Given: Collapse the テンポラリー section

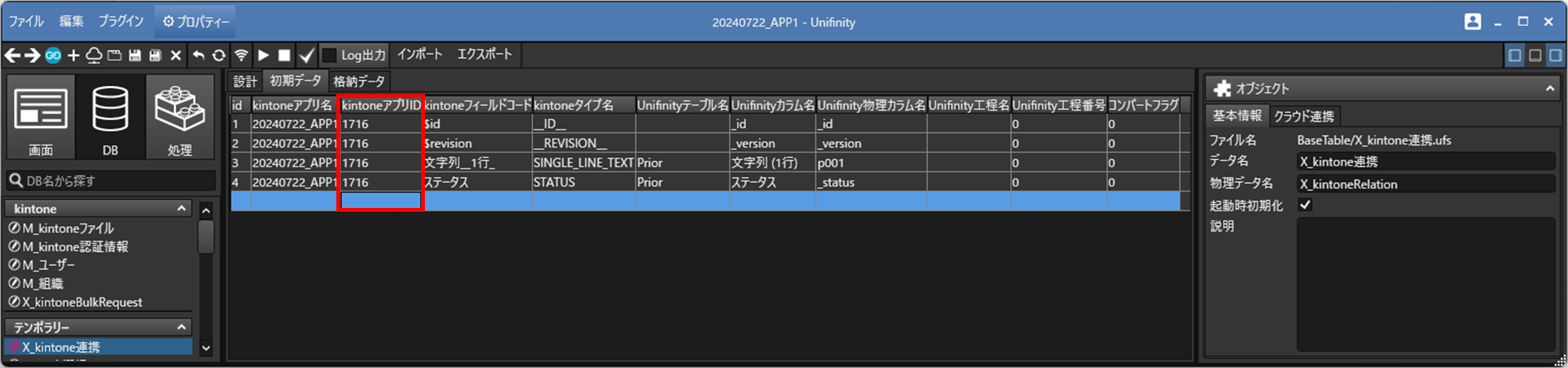Looking at the screenshot, I should pyautogui.click(x=181, y=327).
